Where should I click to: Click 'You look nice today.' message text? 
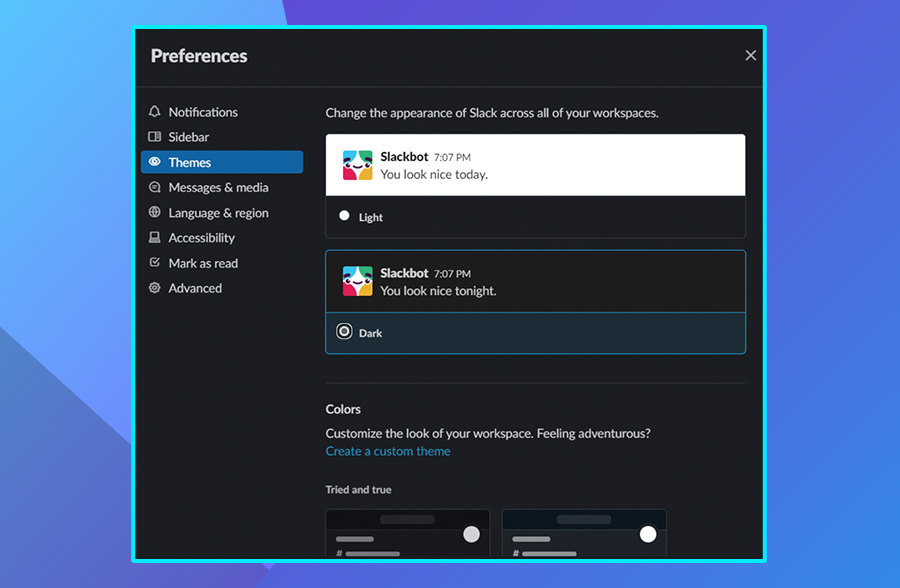[x=434, y=175]
